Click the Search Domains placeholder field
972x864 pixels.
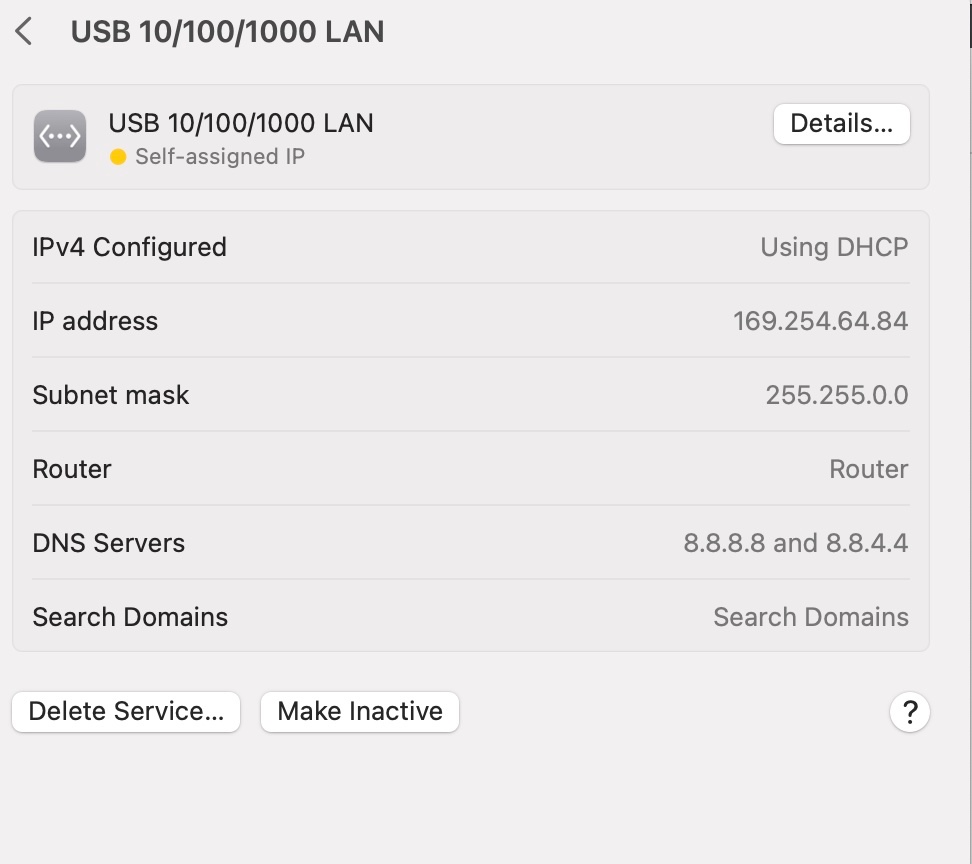810,617
